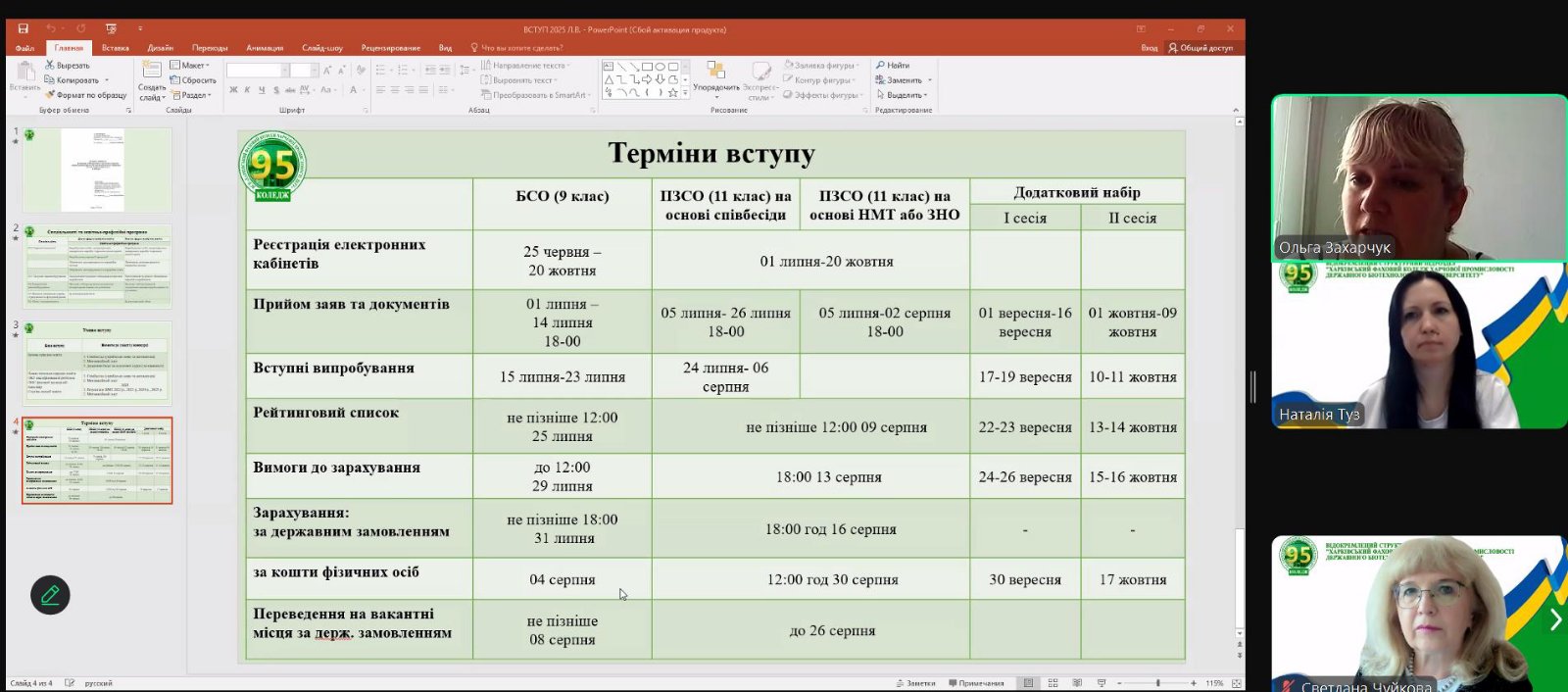
Task: Cut selection with Вырезать
Action: 68,66
